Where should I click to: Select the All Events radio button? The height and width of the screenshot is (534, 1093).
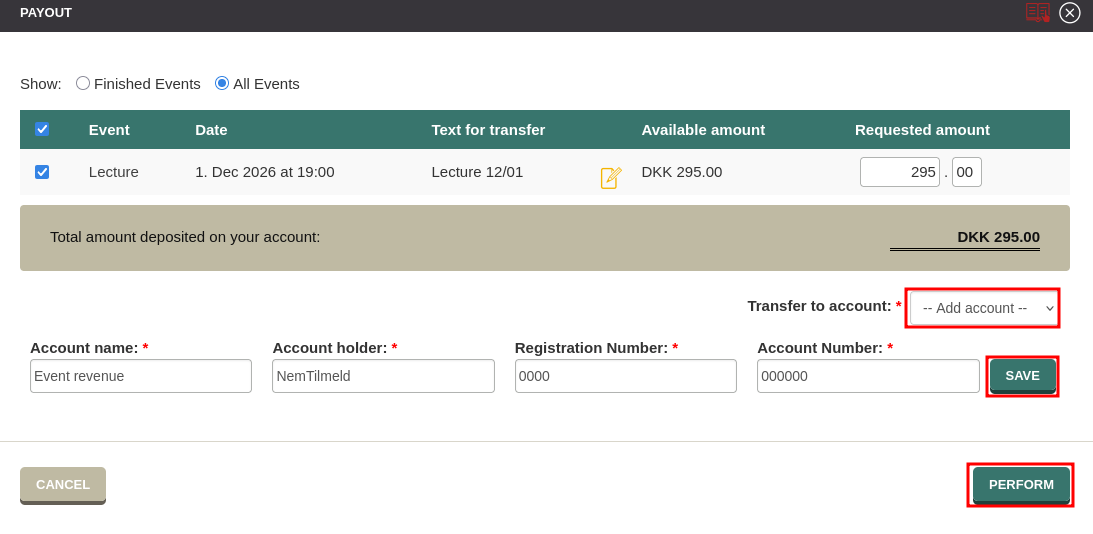coord(222,83)
